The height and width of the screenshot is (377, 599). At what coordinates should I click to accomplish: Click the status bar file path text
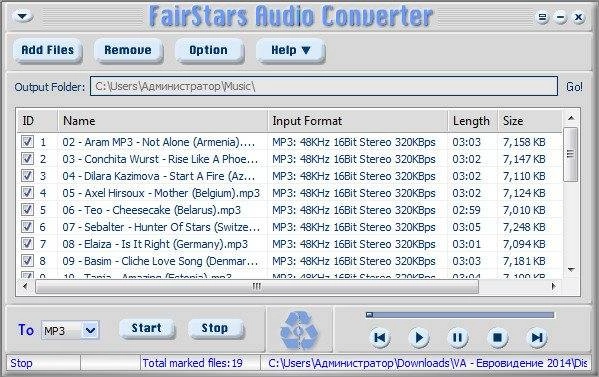point(427,363)
